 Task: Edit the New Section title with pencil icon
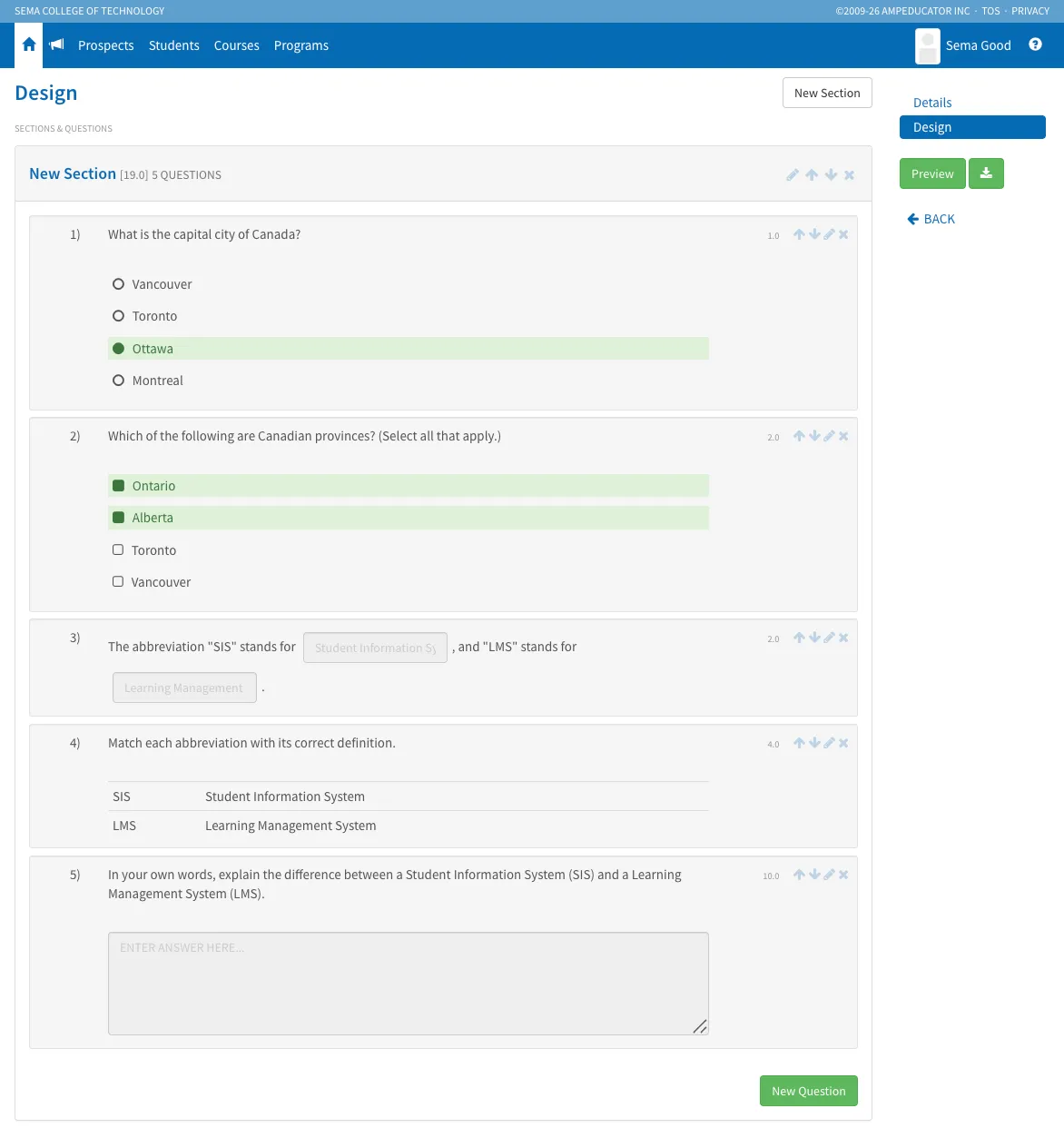pos(793,175)
